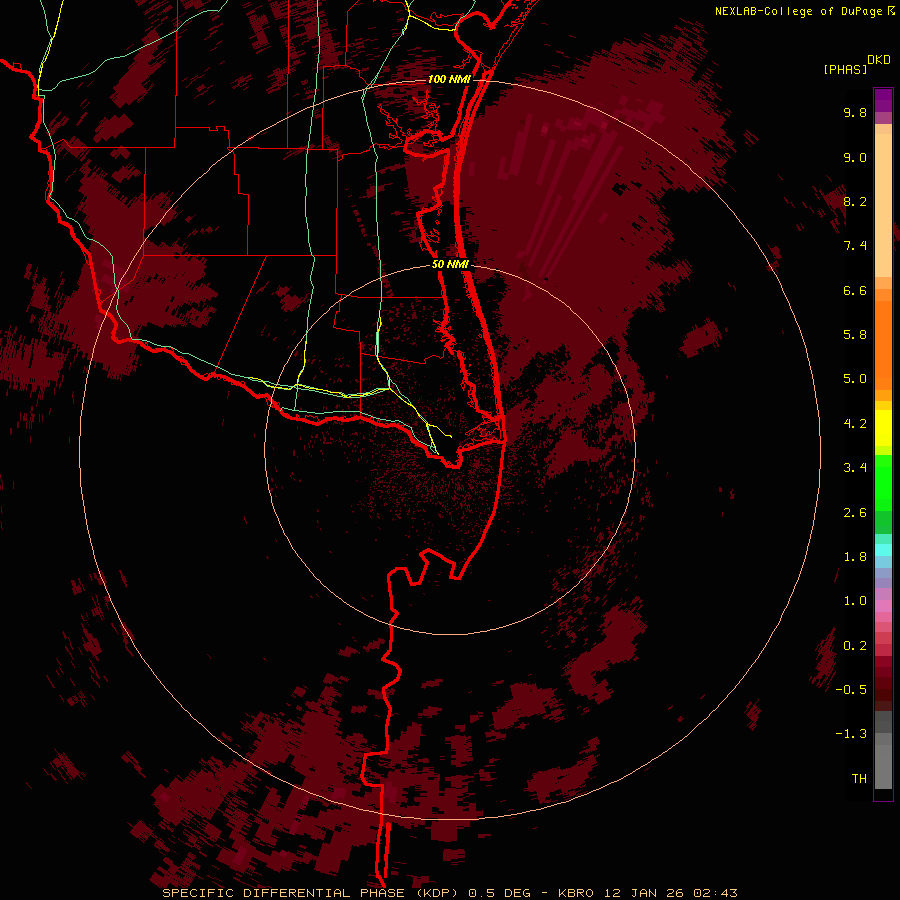
Task: Click the 12 JAN 26 date text
Action: (x=645, y=893)
